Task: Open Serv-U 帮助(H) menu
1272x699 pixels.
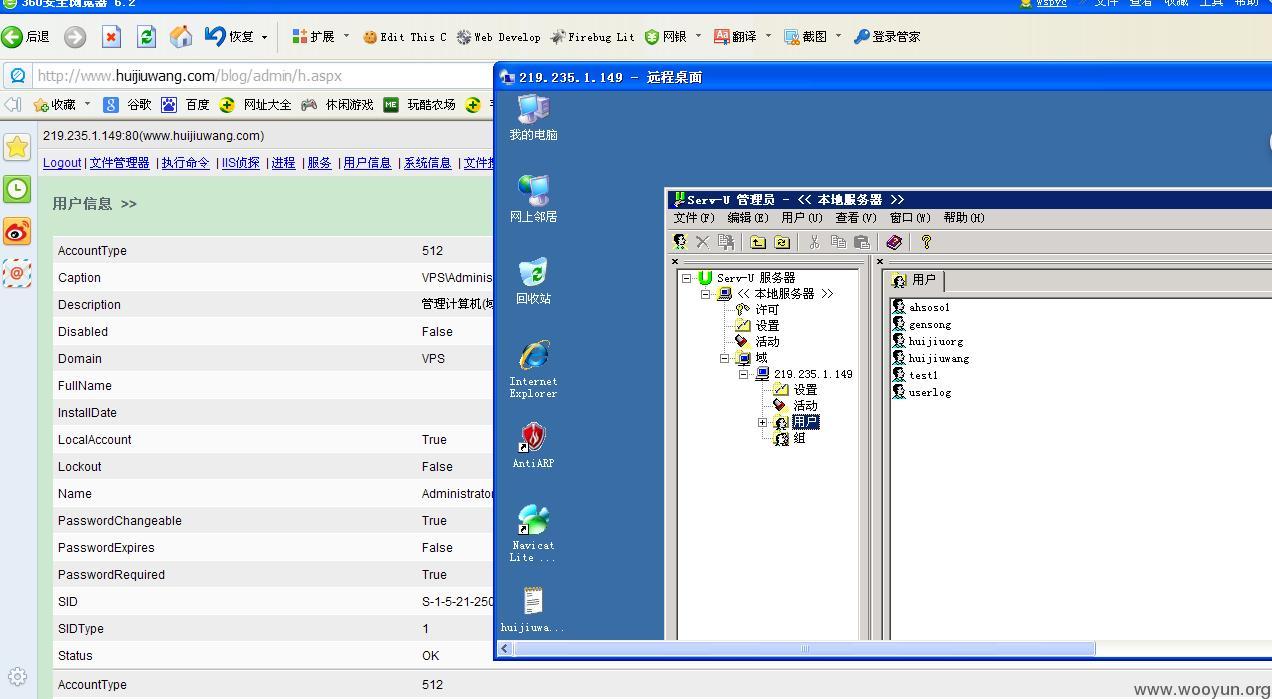Action: pyautogui.click(x=964, y=218)
